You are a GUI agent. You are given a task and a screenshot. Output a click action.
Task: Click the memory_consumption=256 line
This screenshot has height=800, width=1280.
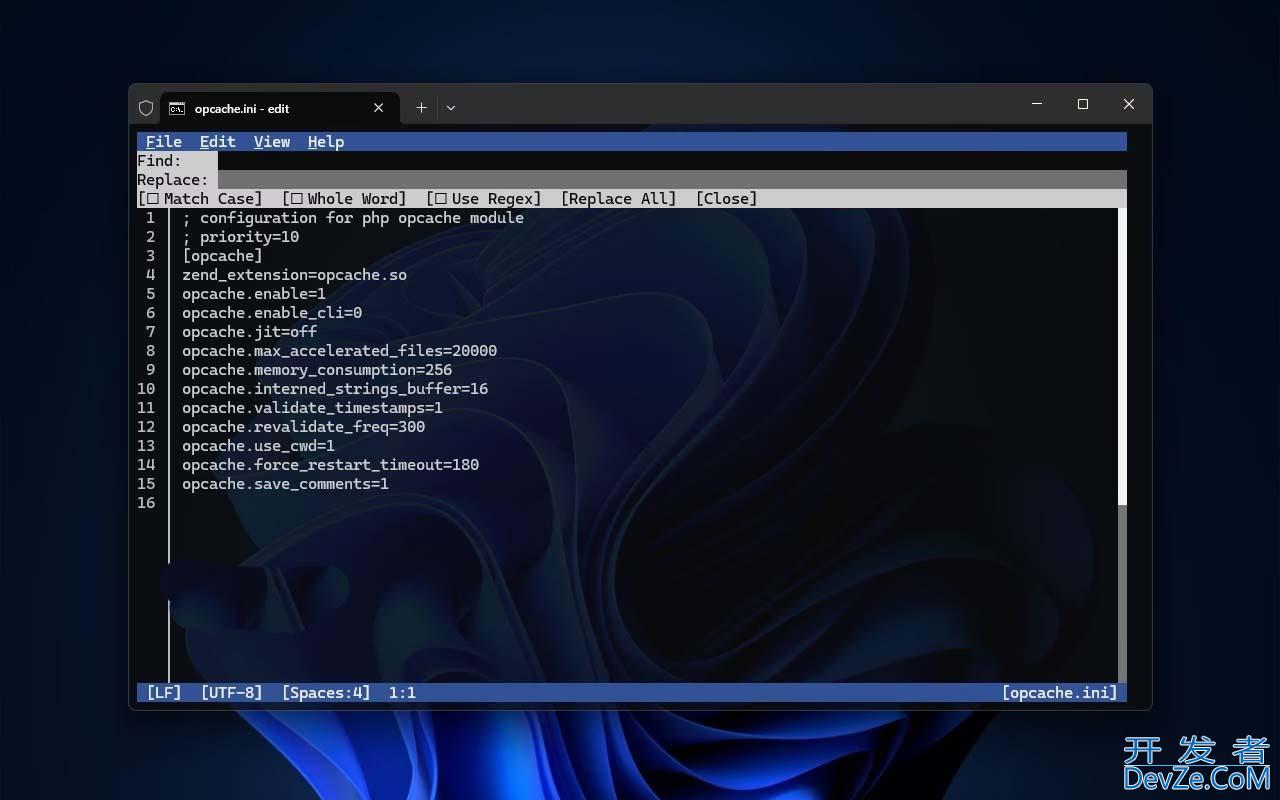tap(317, 370)
